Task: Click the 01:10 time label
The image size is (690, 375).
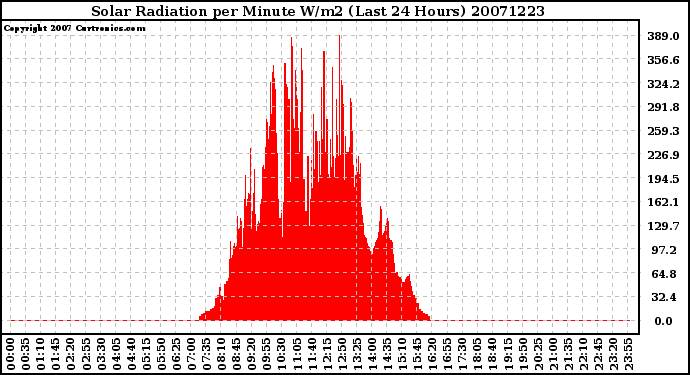Action: 40,354
